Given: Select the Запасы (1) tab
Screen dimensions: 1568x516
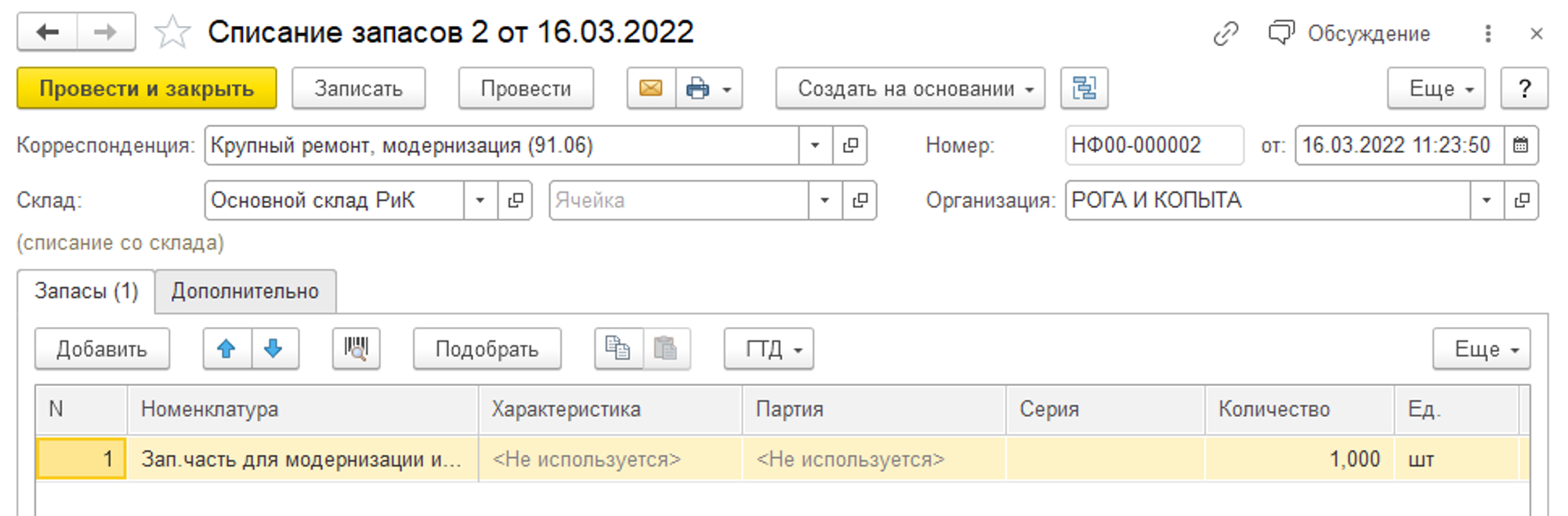Looking at the screenshot, I should click(x=86, y=292).
